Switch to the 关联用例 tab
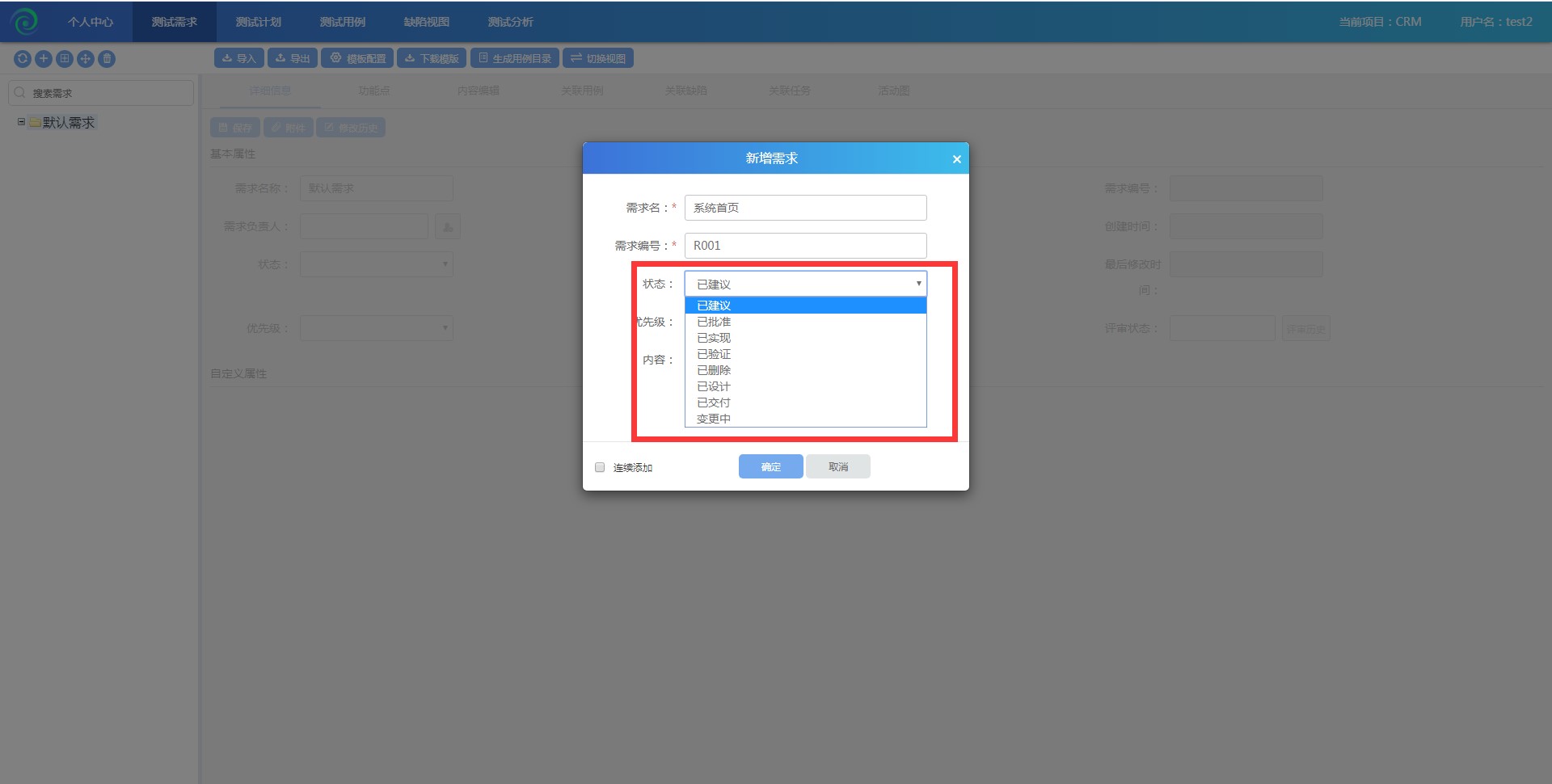This screenshot has width=1552, height=784. [583, 91]
